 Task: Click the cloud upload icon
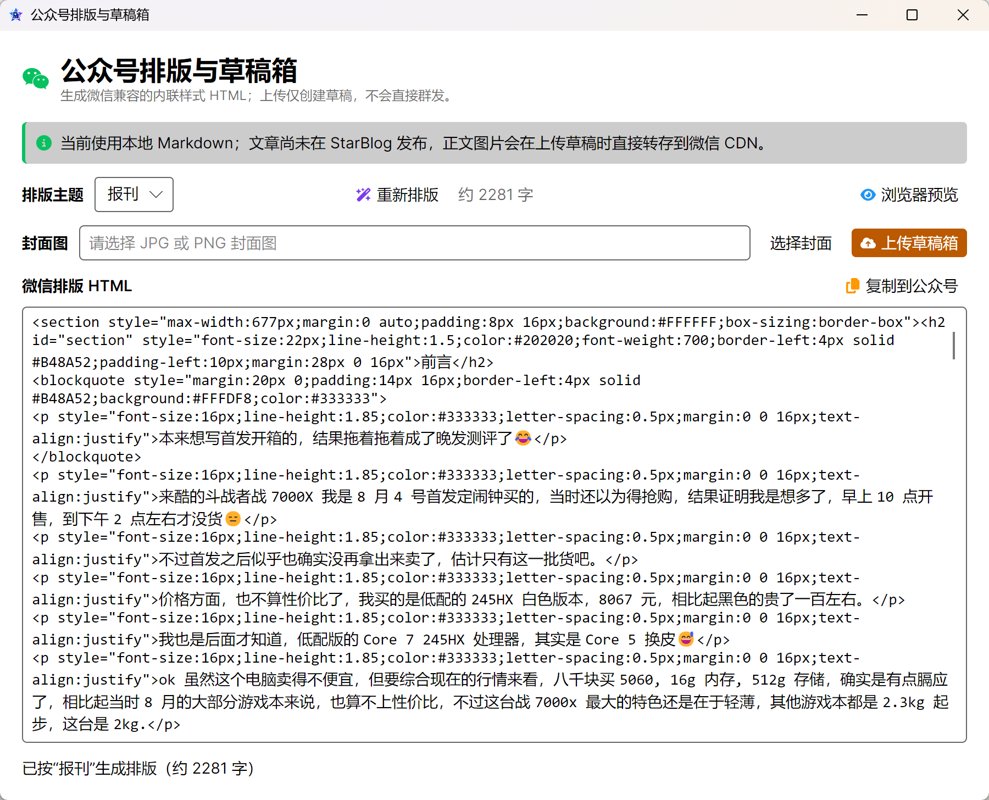coord(868,244)
